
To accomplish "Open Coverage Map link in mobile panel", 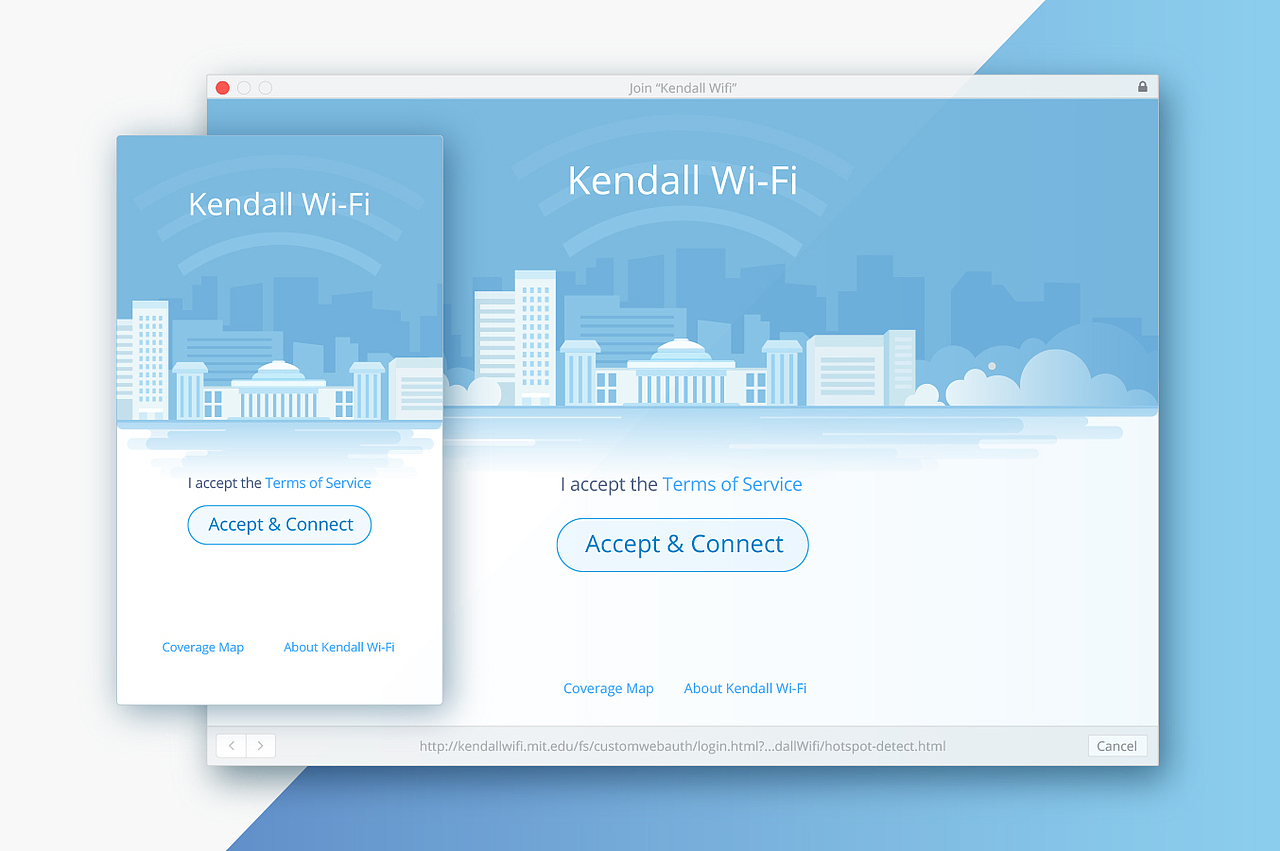I will [x=203, y=647].
